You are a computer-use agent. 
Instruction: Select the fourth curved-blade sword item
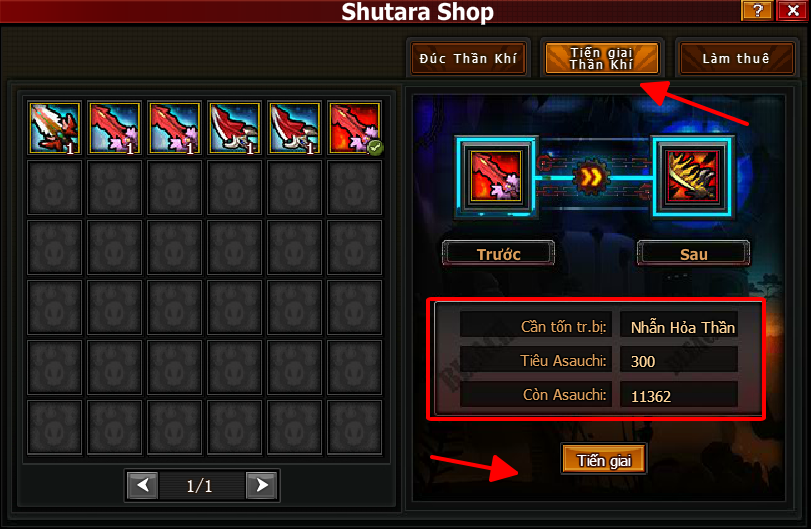click(234, 128)
